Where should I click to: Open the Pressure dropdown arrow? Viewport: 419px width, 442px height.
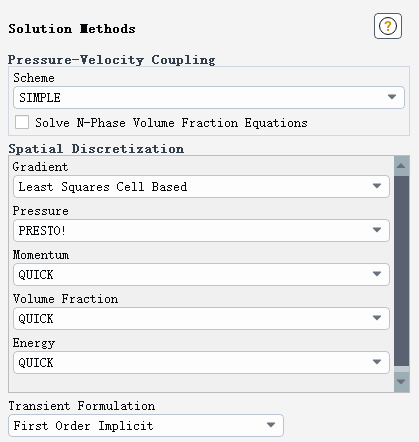coord(377,230)
